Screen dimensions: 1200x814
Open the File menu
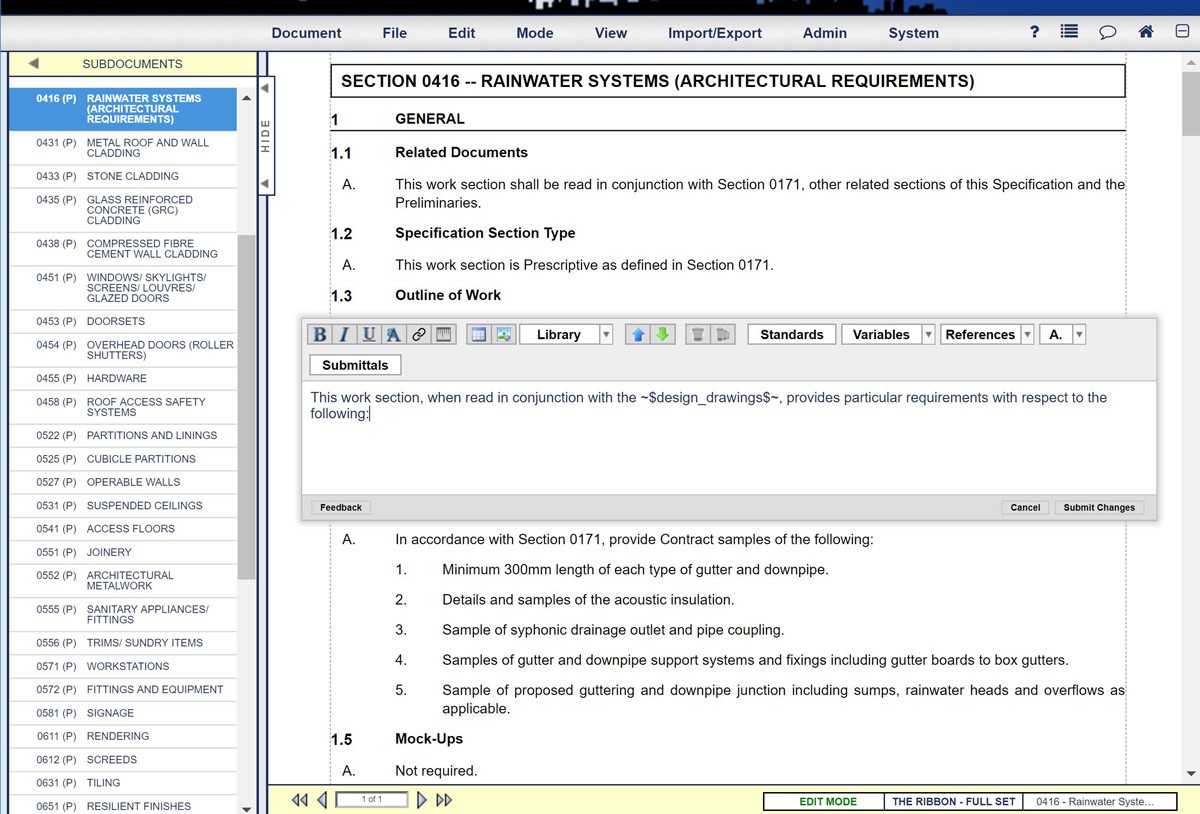coord(395,33)
